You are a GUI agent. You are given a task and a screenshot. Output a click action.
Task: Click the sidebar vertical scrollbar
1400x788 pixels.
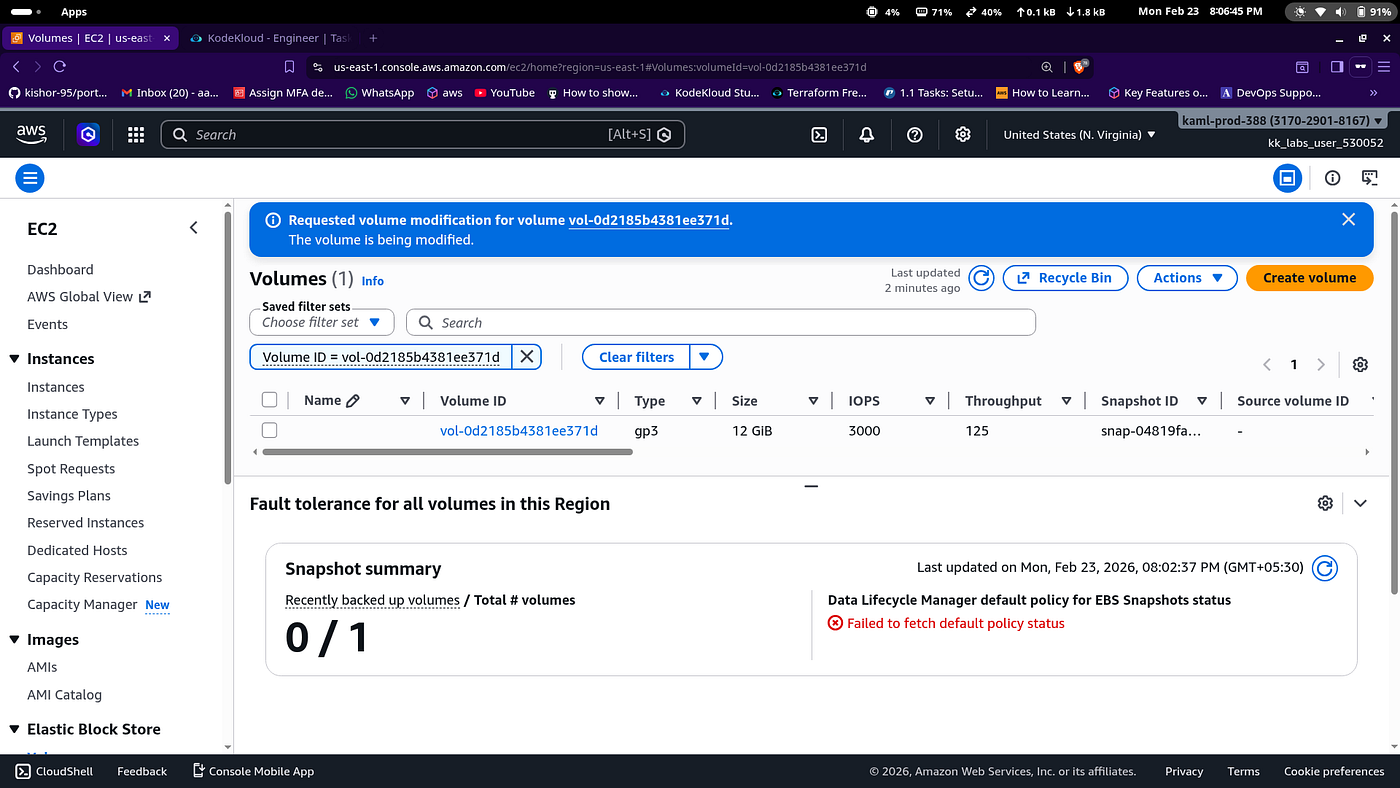pos(228,350)
